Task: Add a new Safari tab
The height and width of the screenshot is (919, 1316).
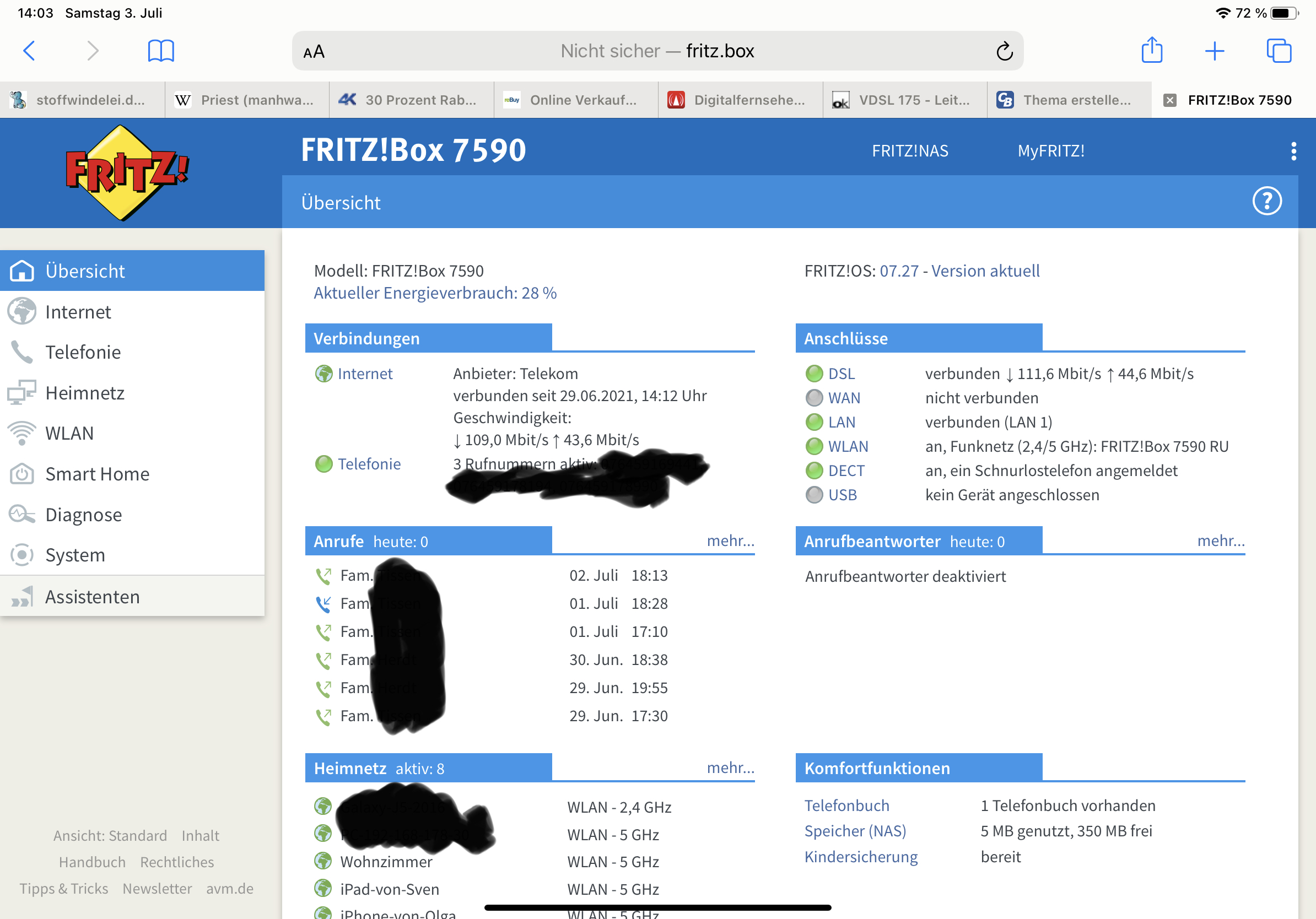Action: (1214, 51)
